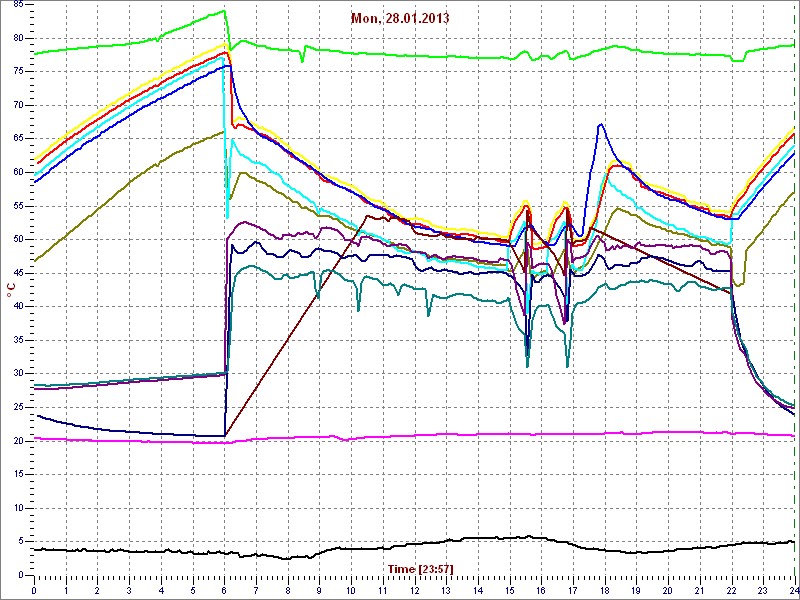Click the "Time [23:57]" axis label
Screen dimensions: 800x600
[420, 568]
